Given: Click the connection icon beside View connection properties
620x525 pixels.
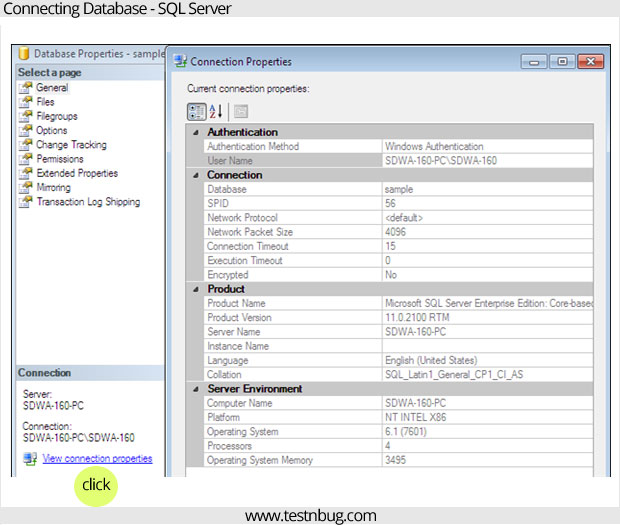Looking at the screenshot, I should coord(30,459).
